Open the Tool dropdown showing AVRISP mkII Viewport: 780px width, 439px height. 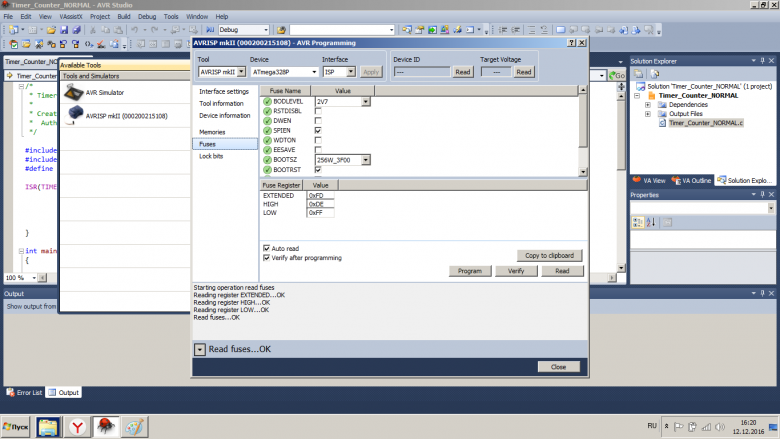241,72
